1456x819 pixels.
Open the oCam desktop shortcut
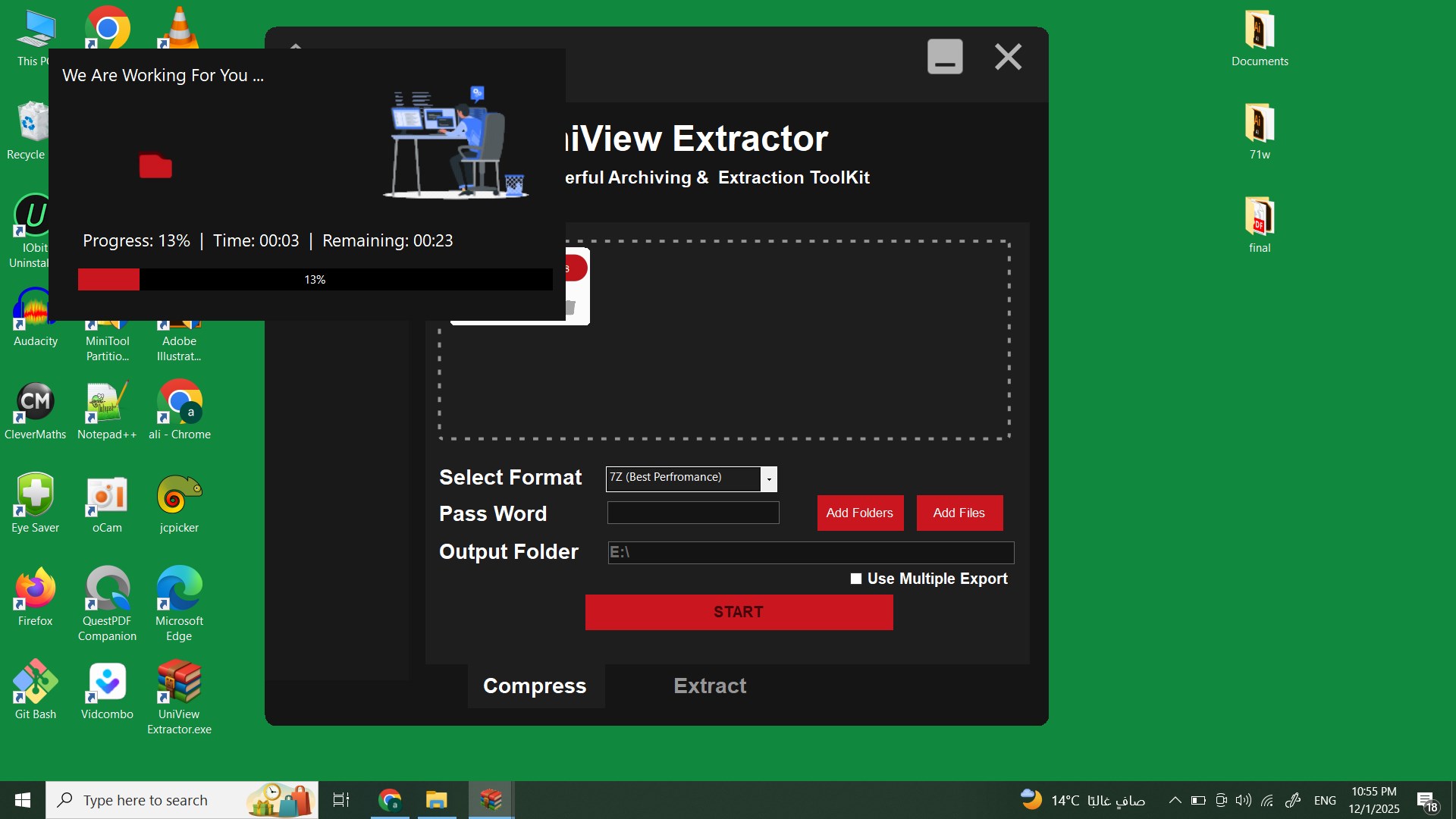coord(107,496)
